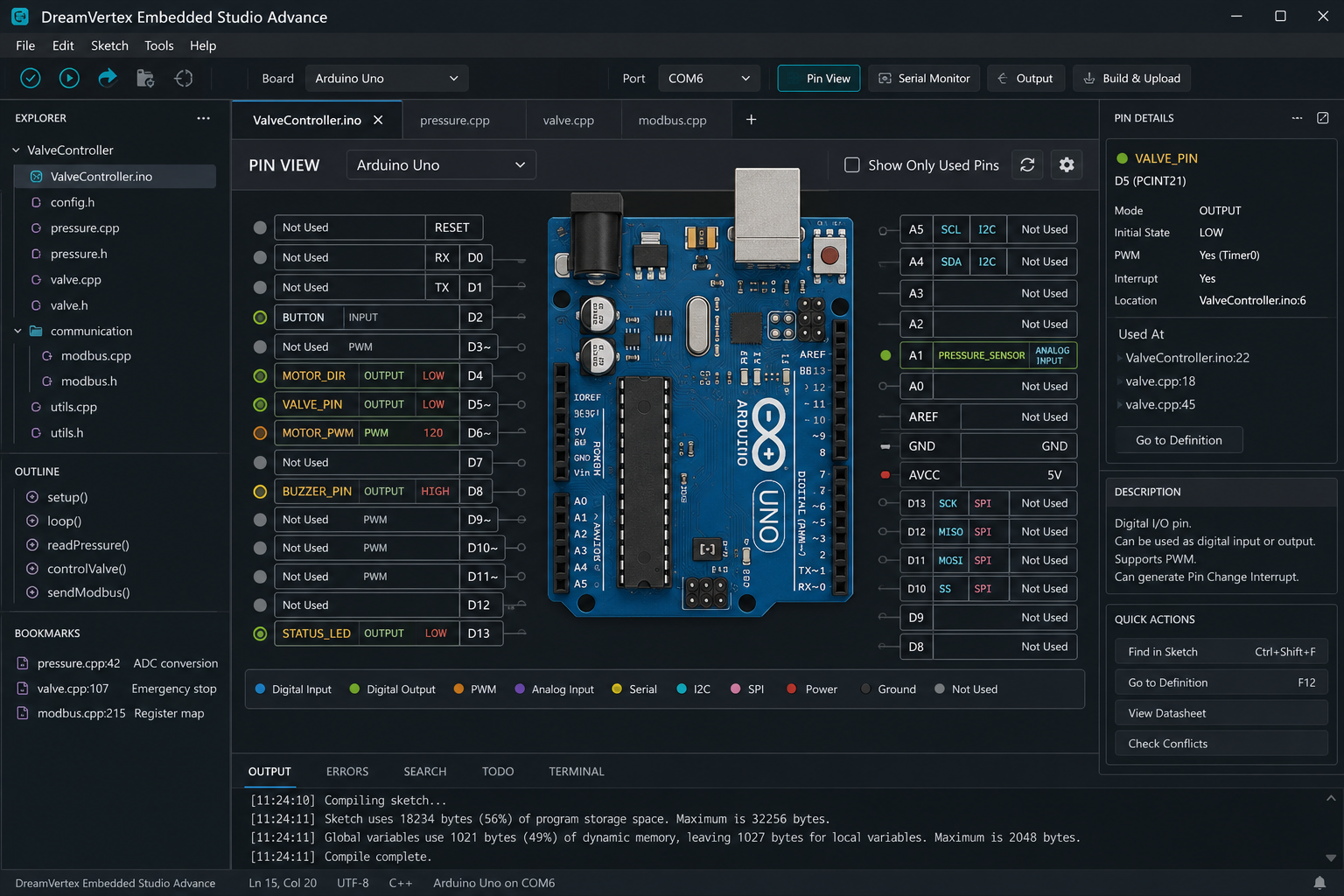The image size is (1344, 896).
Task: Pop out the Pin Details panel
Action: click(x=1323, y=118)
